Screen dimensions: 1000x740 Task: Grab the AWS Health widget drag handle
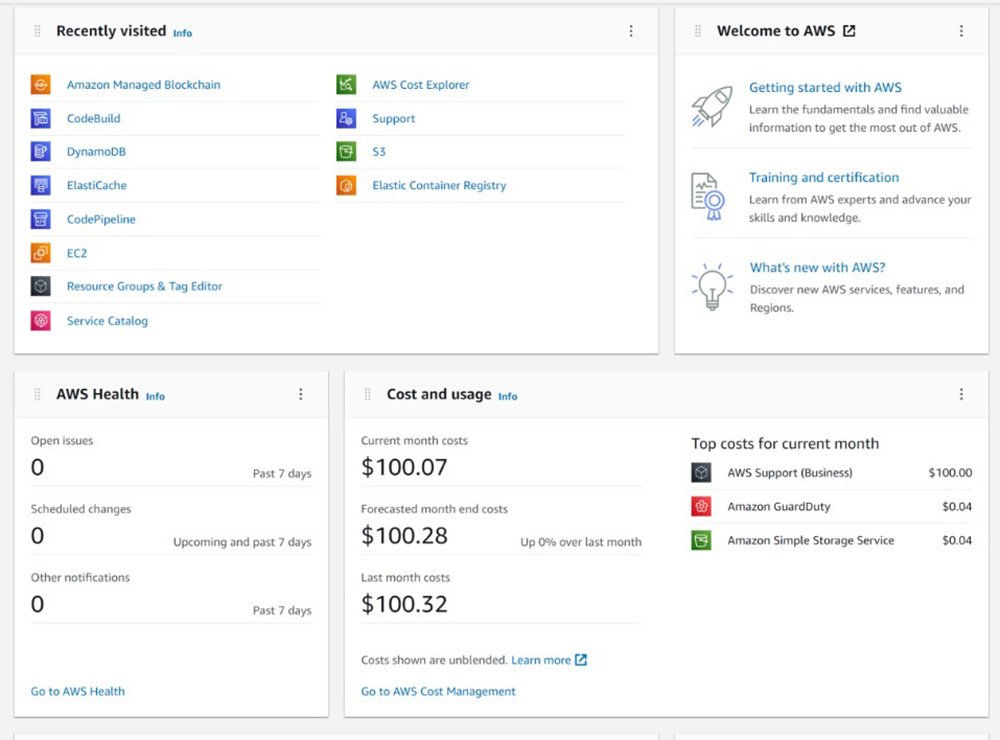(x=37, y=394)
